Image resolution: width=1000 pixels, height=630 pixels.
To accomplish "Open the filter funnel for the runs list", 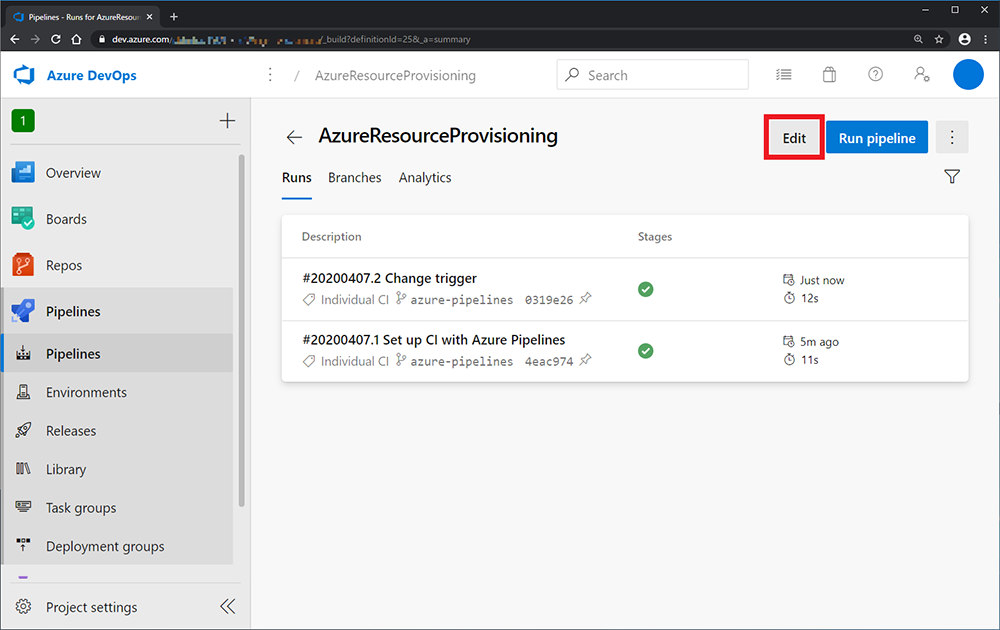I will click(x=952, y=177).
